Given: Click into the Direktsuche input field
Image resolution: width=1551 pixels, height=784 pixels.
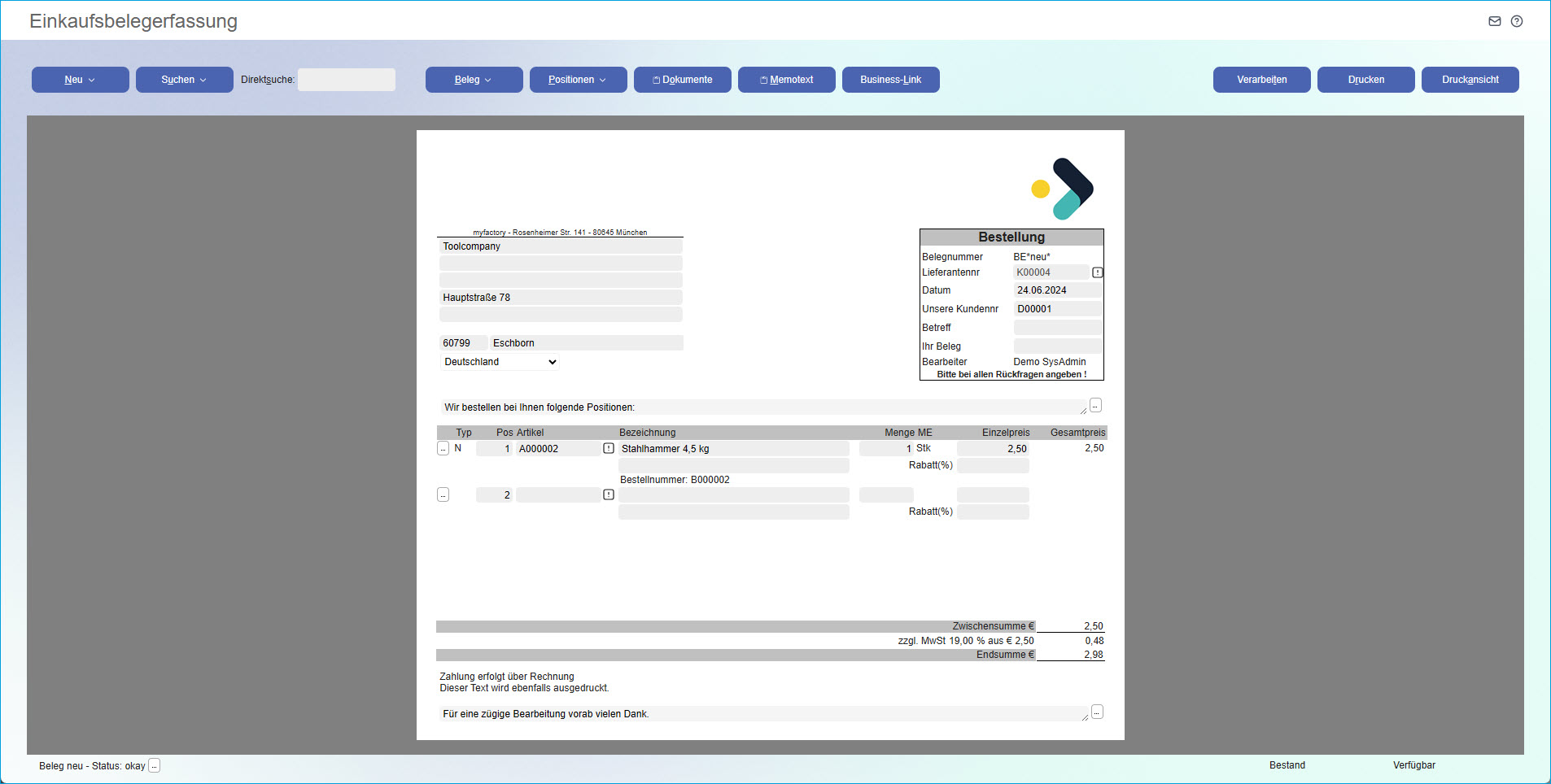Looking at the screenshot, I should 347,80.
